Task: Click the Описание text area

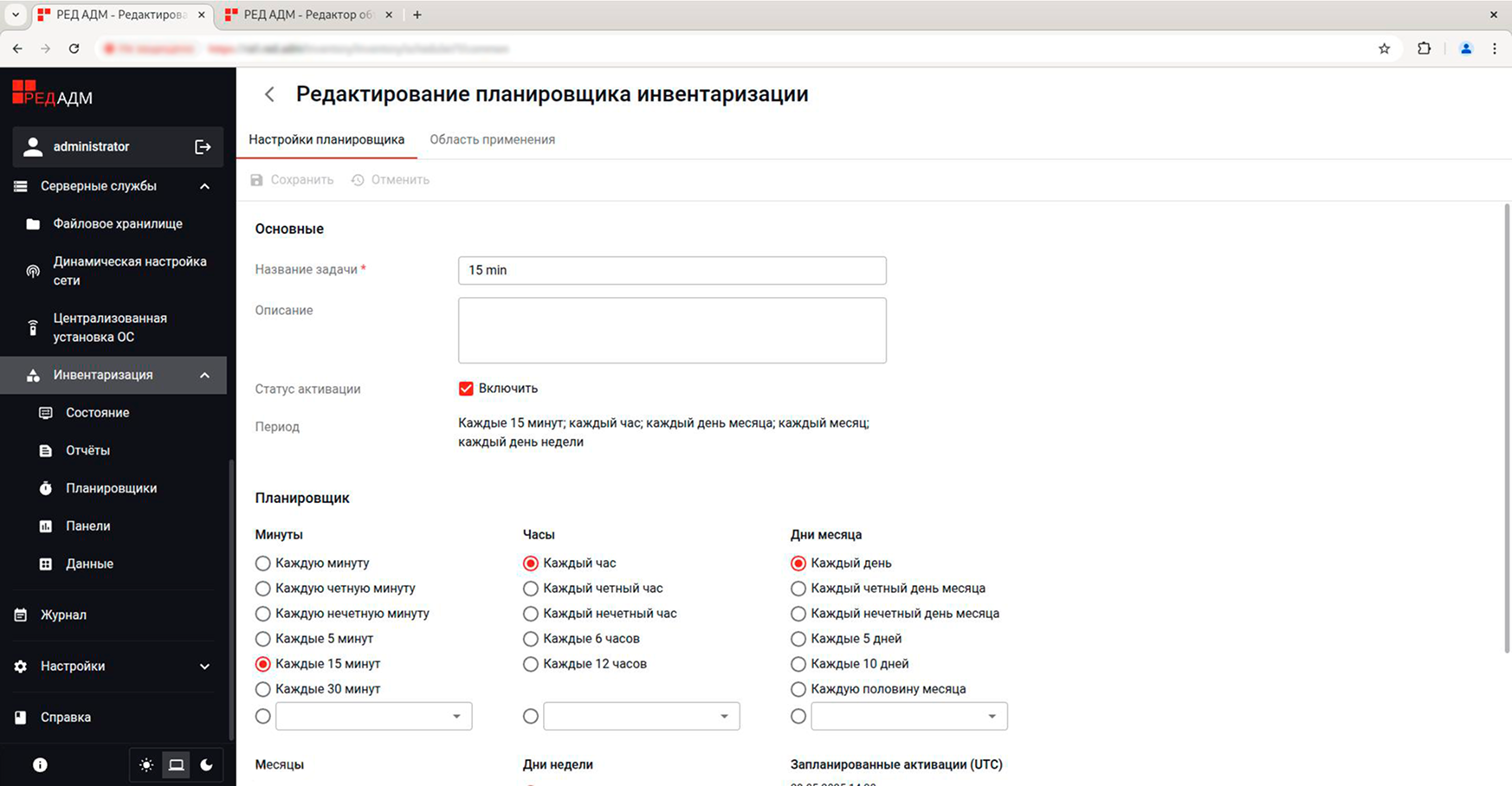Action: [672, 331]
